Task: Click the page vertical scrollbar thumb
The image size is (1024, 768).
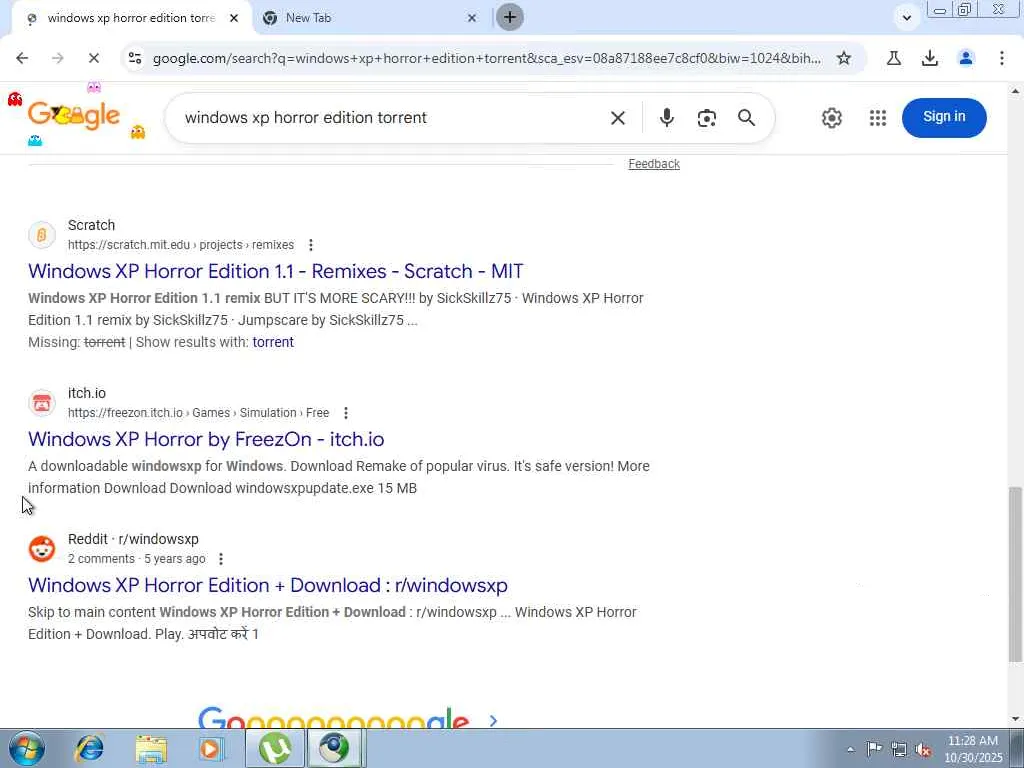Action: (x=1015, y=573)
